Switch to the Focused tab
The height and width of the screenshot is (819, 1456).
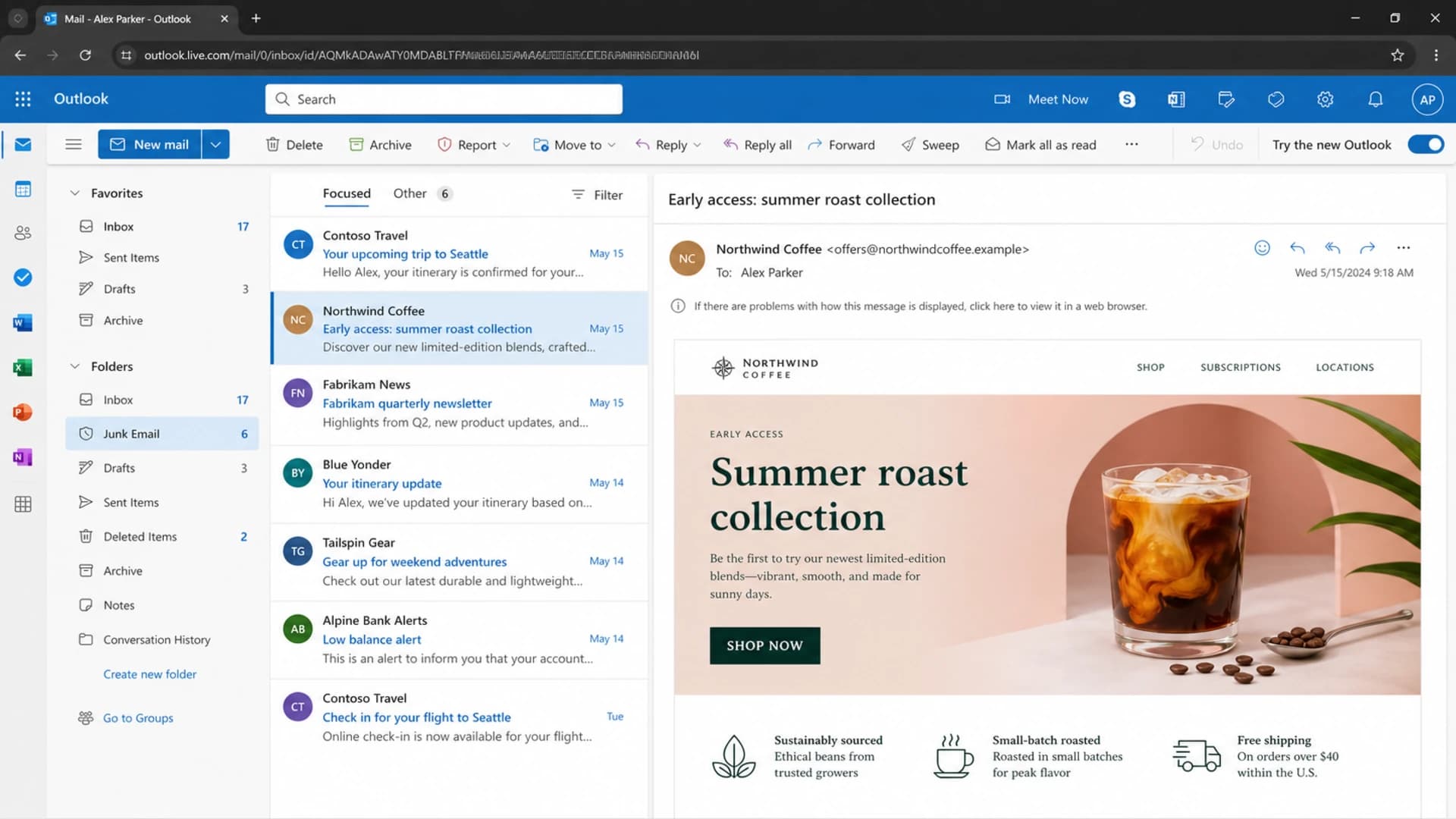[347, 193]
